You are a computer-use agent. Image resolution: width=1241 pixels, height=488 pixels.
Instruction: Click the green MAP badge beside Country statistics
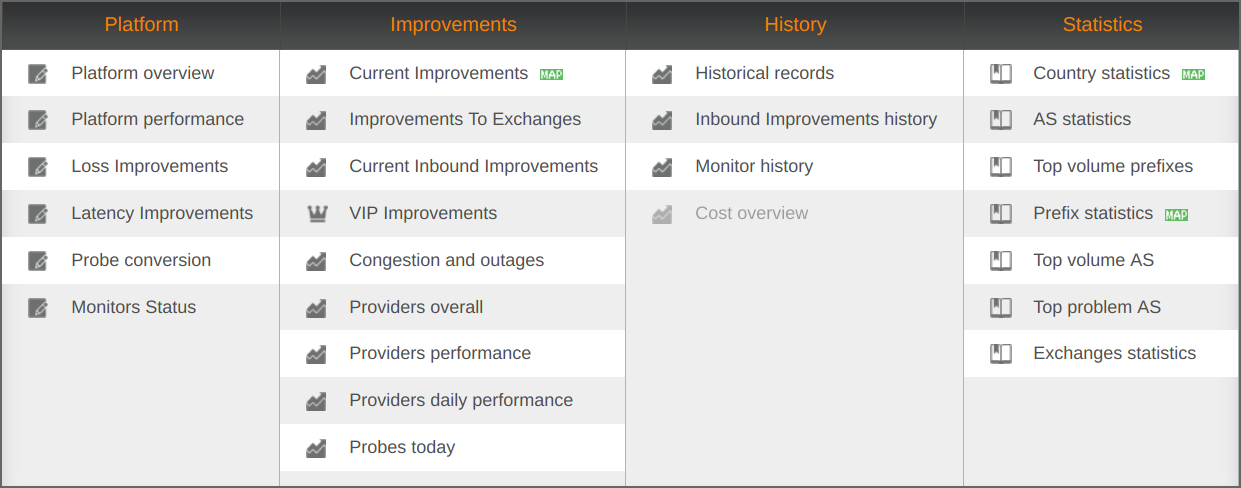pyautogui.click(x=1193, y=75)
